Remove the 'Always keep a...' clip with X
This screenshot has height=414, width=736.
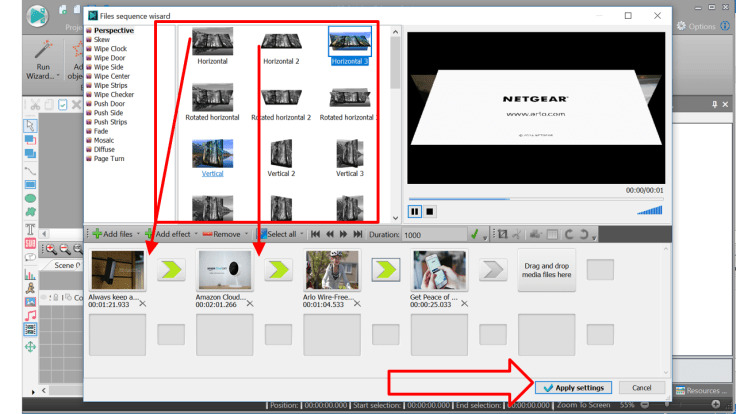[142, 304]
